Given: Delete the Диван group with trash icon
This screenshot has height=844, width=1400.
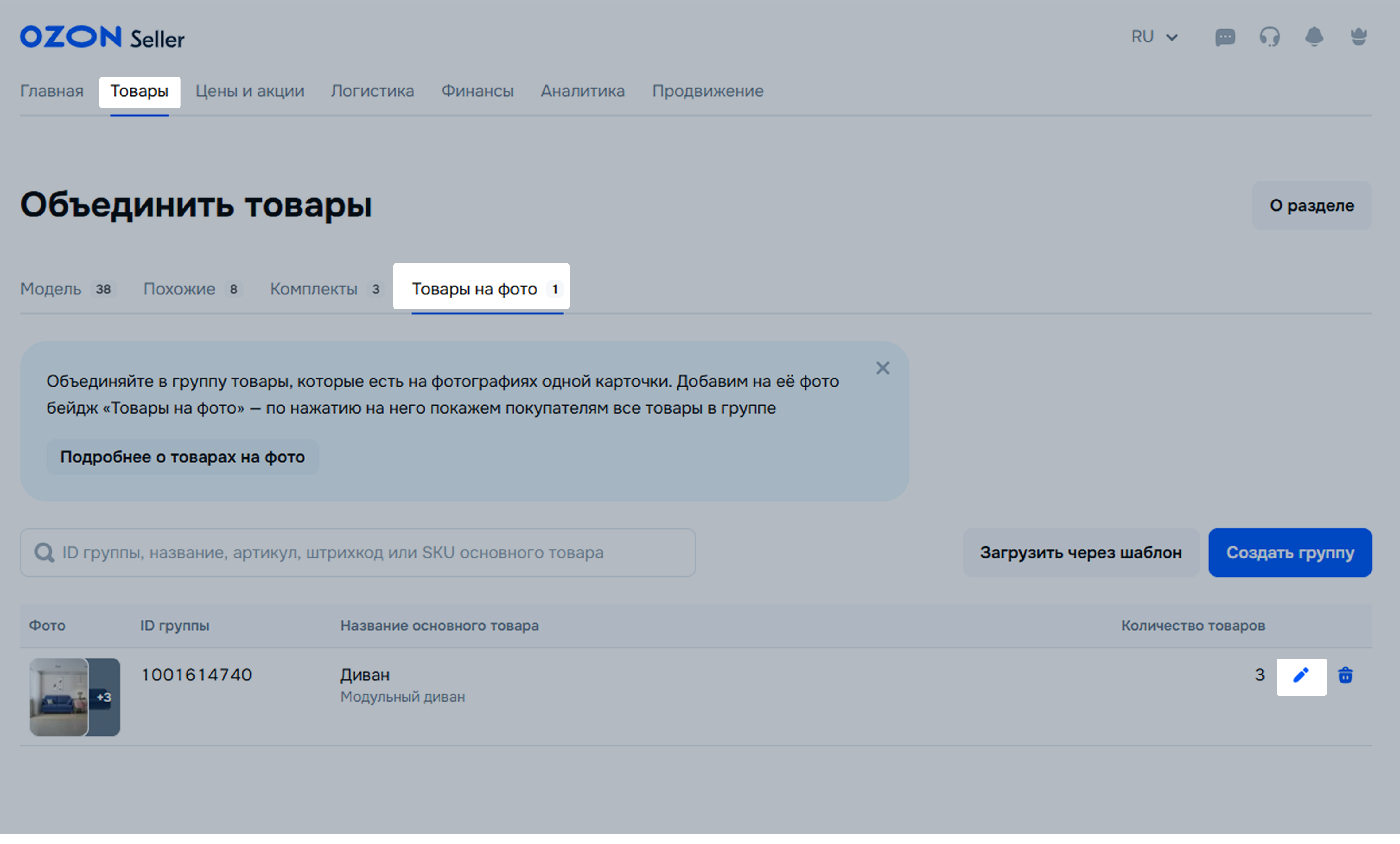Looking at the screenshot, I should pyautogui.click(x=1345, y=676).
